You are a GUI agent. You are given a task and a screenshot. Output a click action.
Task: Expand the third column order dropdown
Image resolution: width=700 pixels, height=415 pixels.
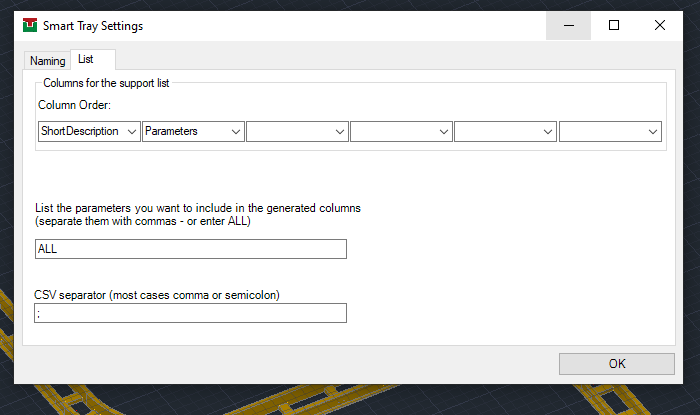click(297, 132)
